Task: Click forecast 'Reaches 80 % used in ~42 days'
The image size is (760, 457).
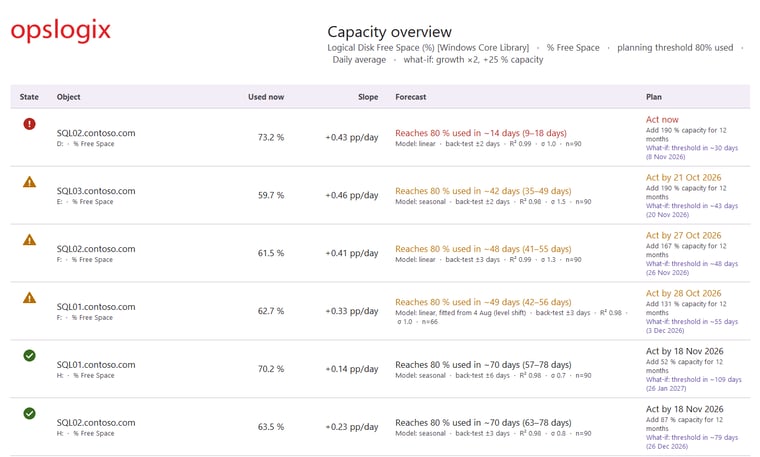Action: coord(483,191)
